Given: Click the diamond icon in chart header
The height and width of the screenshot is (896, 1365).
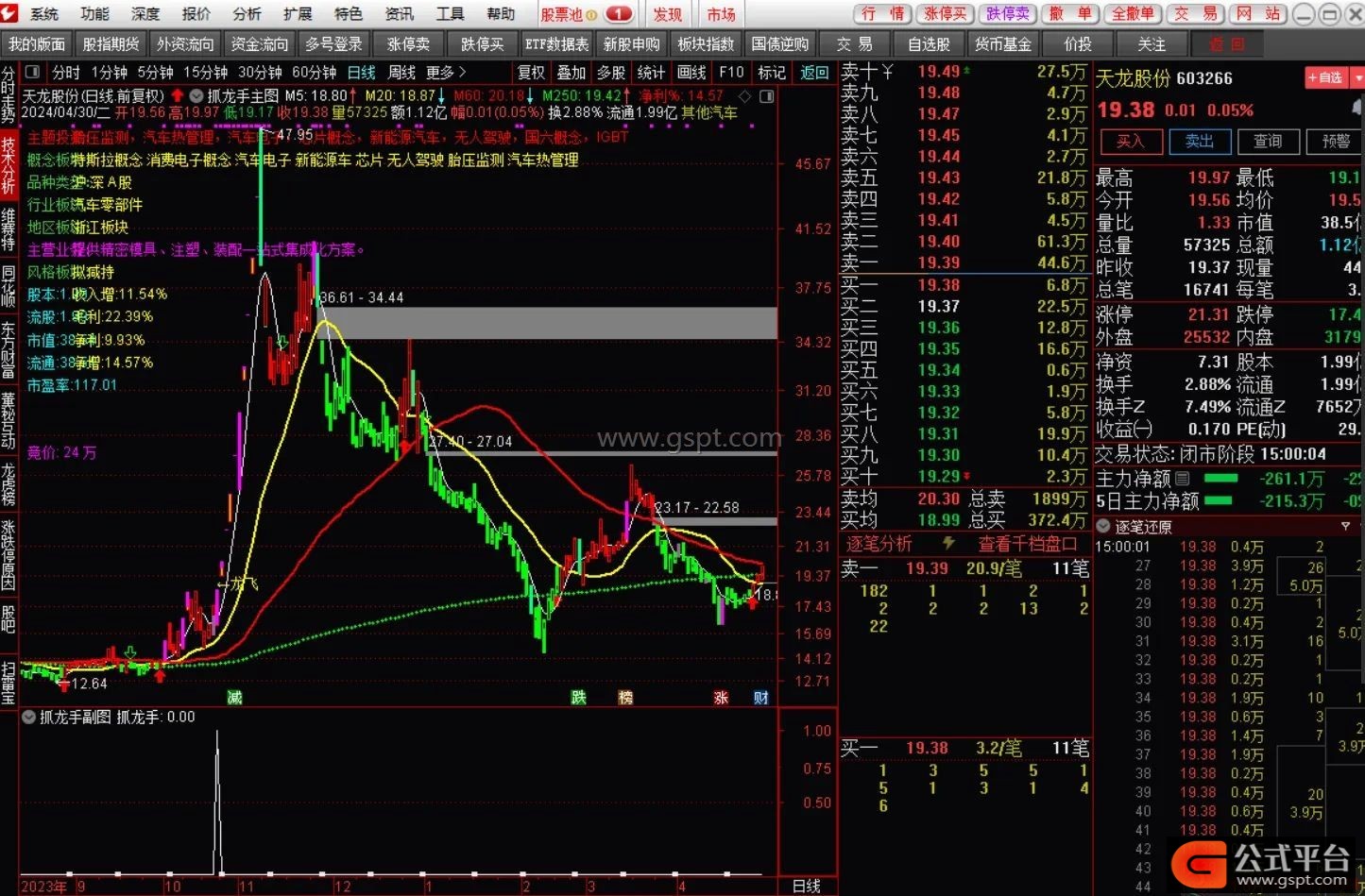Looking at the screenshot, I should coord(744,95).
